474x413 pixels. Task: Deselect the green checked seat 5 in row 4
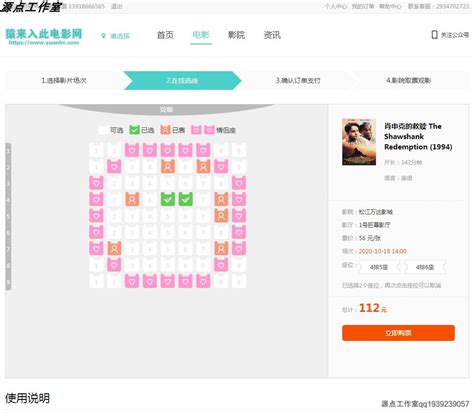168,199
